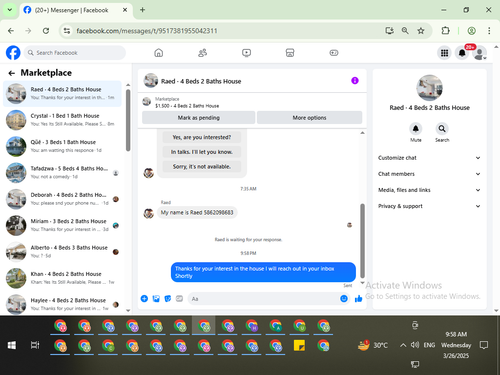Open Tafadzwa - 5 Beds 4 Baths chat
The height and width of the screenshot is (375, 500).
point(62,173)
